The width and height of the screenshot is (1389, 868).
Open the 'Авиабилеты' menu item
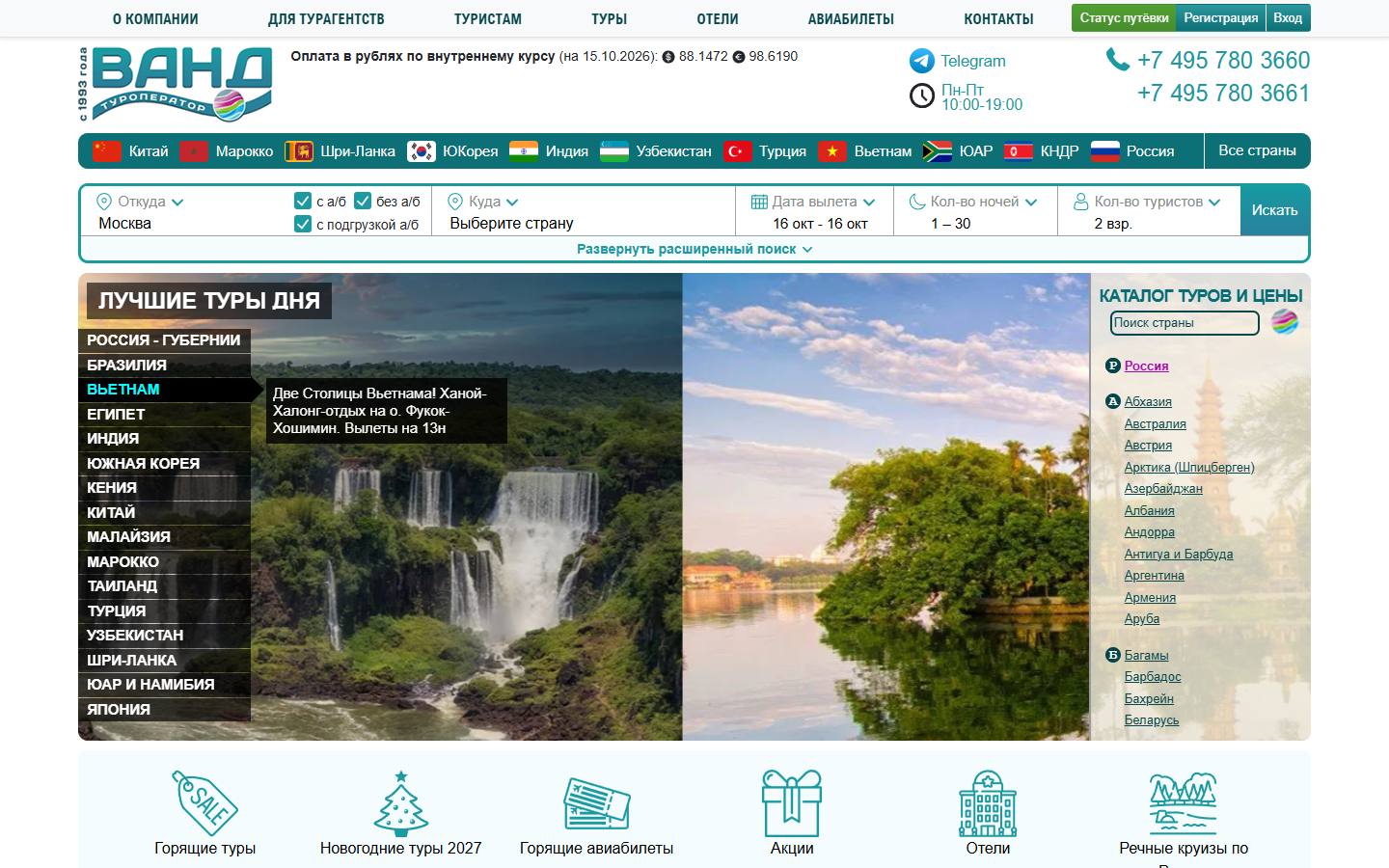tap(851, 18)
